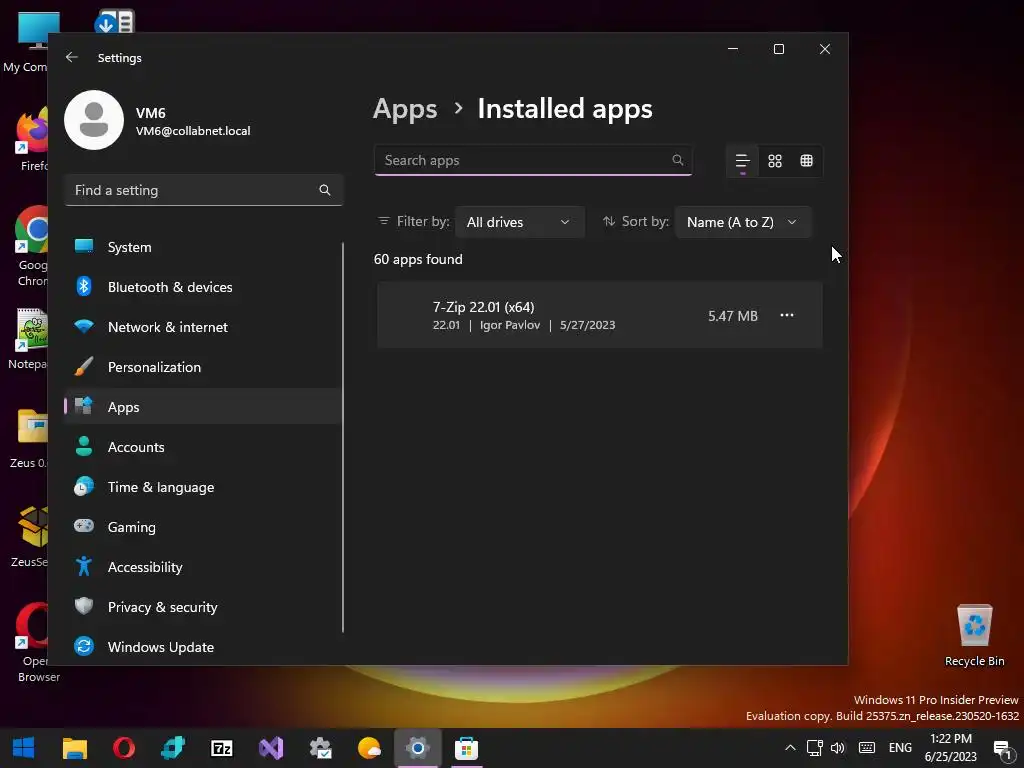The image size is (1024, 768).
Task: Click the 60 apps found text
Action: coord(418,259)
